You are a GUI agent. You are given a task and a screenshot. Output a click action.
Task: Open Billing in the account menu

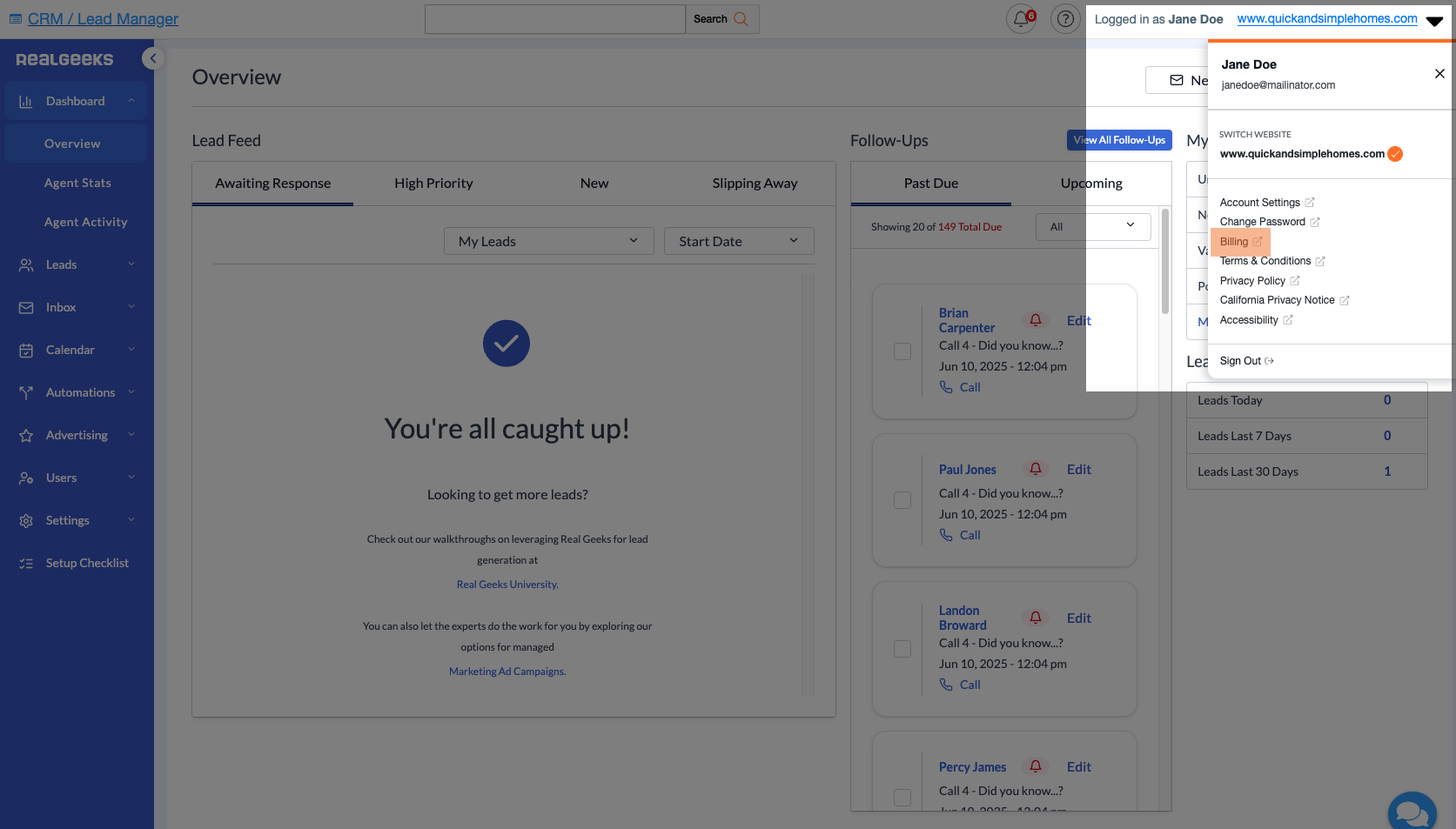(1240, 241)
